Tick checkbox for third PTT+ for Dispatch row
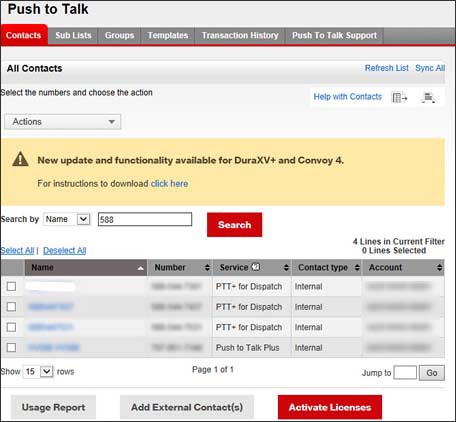Viewport: 456px width, 422px height. (x=11, y=327)
